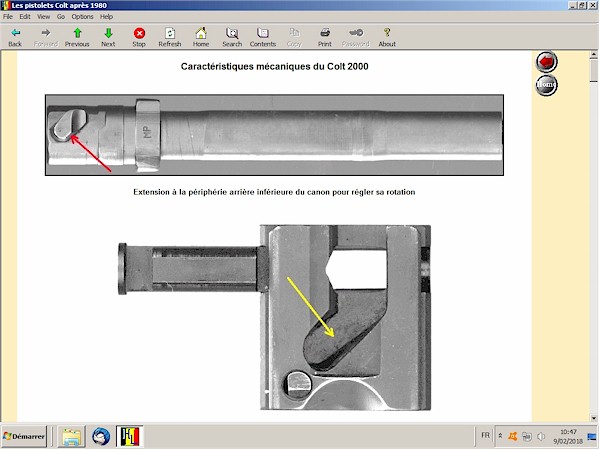Click the red back arrow round button

(547, 62)
